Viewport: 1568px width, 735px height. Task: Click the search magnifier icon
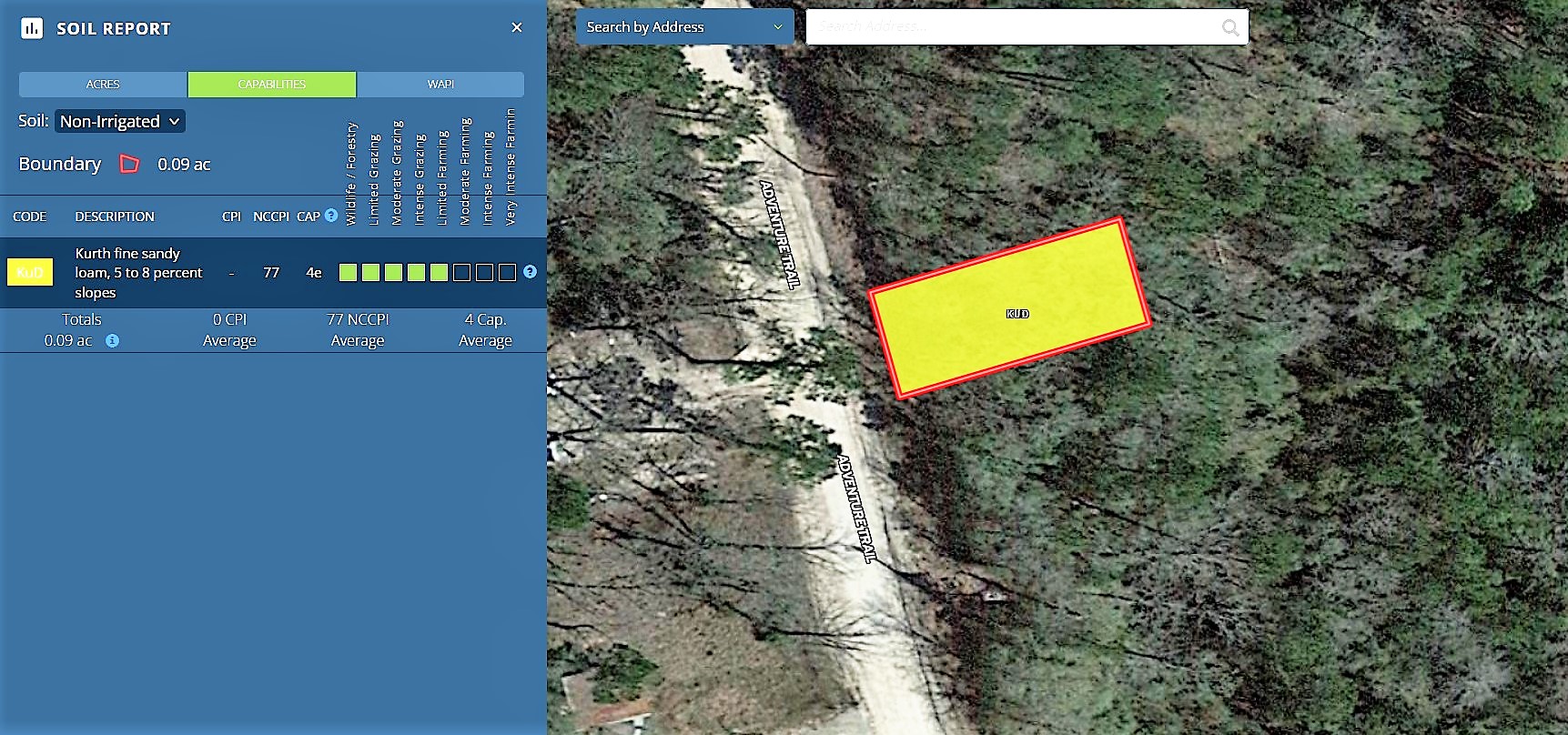tap(1229, 27)
